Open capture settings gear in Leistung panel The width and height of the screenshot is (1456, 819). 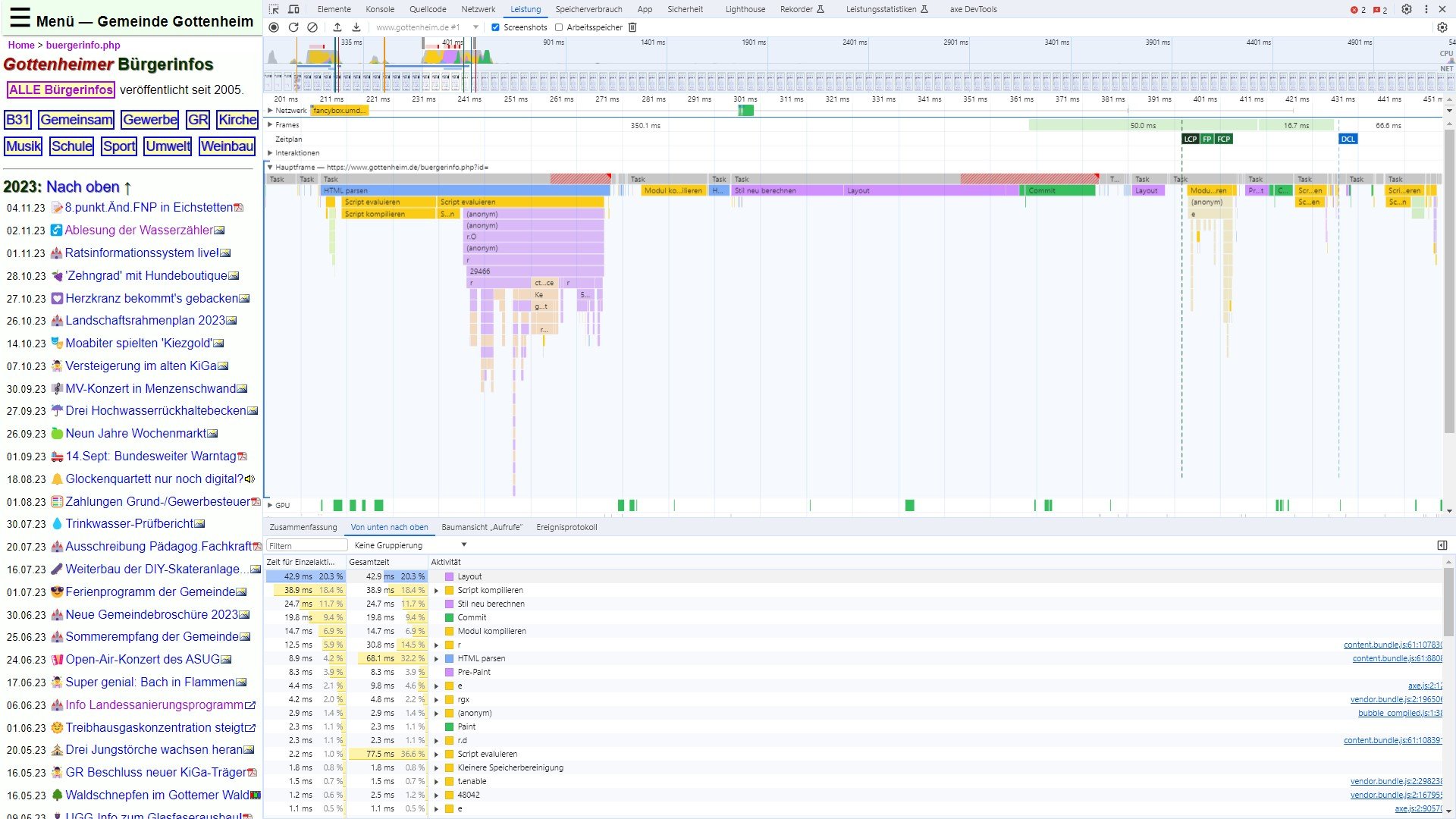(1442, 27)
